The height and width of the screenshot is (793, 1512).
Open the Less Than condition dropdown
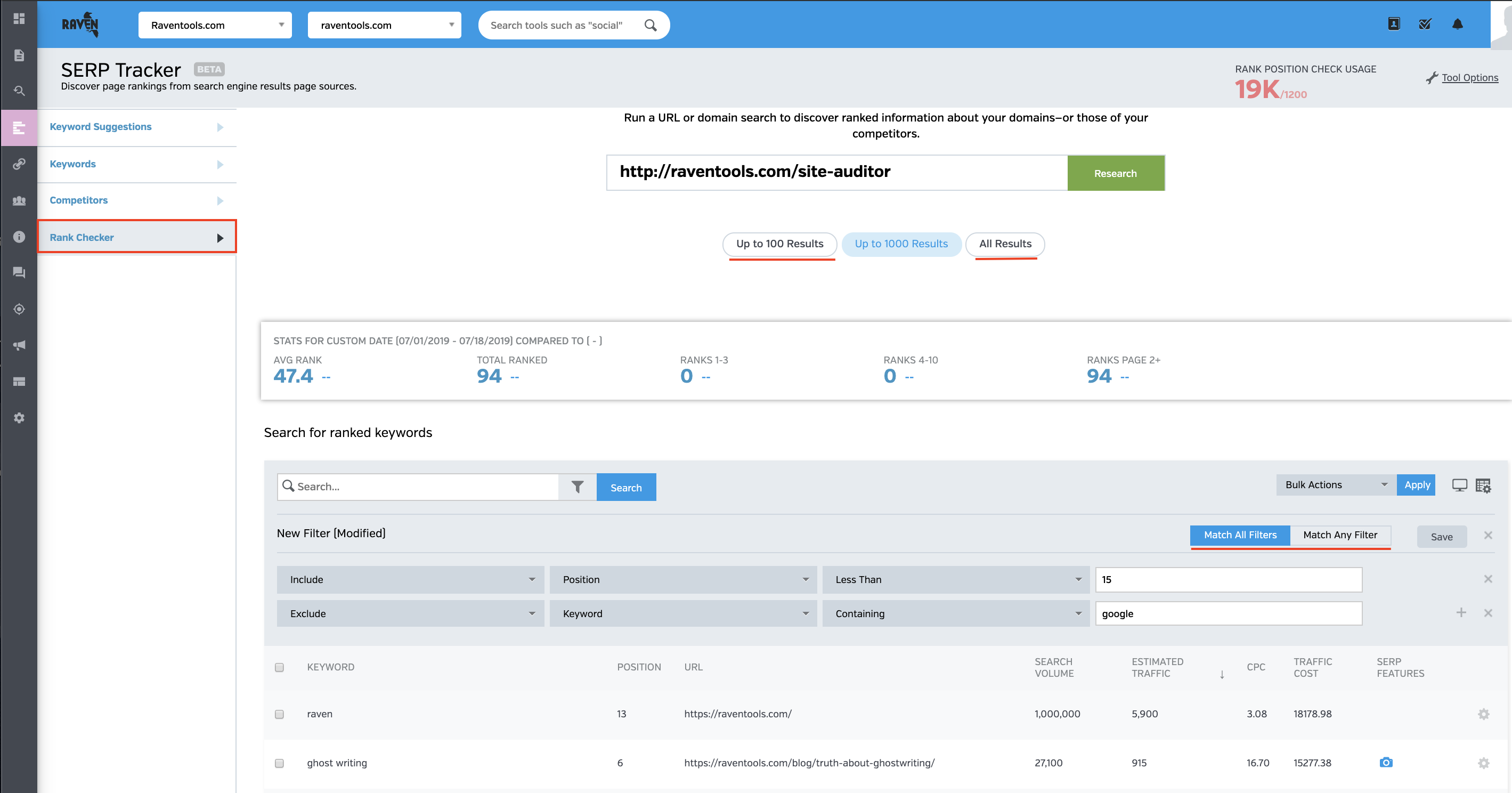(x=956, y=579)
